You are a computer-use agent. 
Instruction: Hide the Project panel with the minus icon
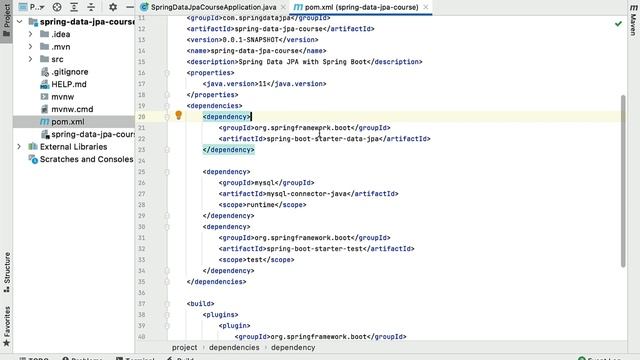click(129, 7)
